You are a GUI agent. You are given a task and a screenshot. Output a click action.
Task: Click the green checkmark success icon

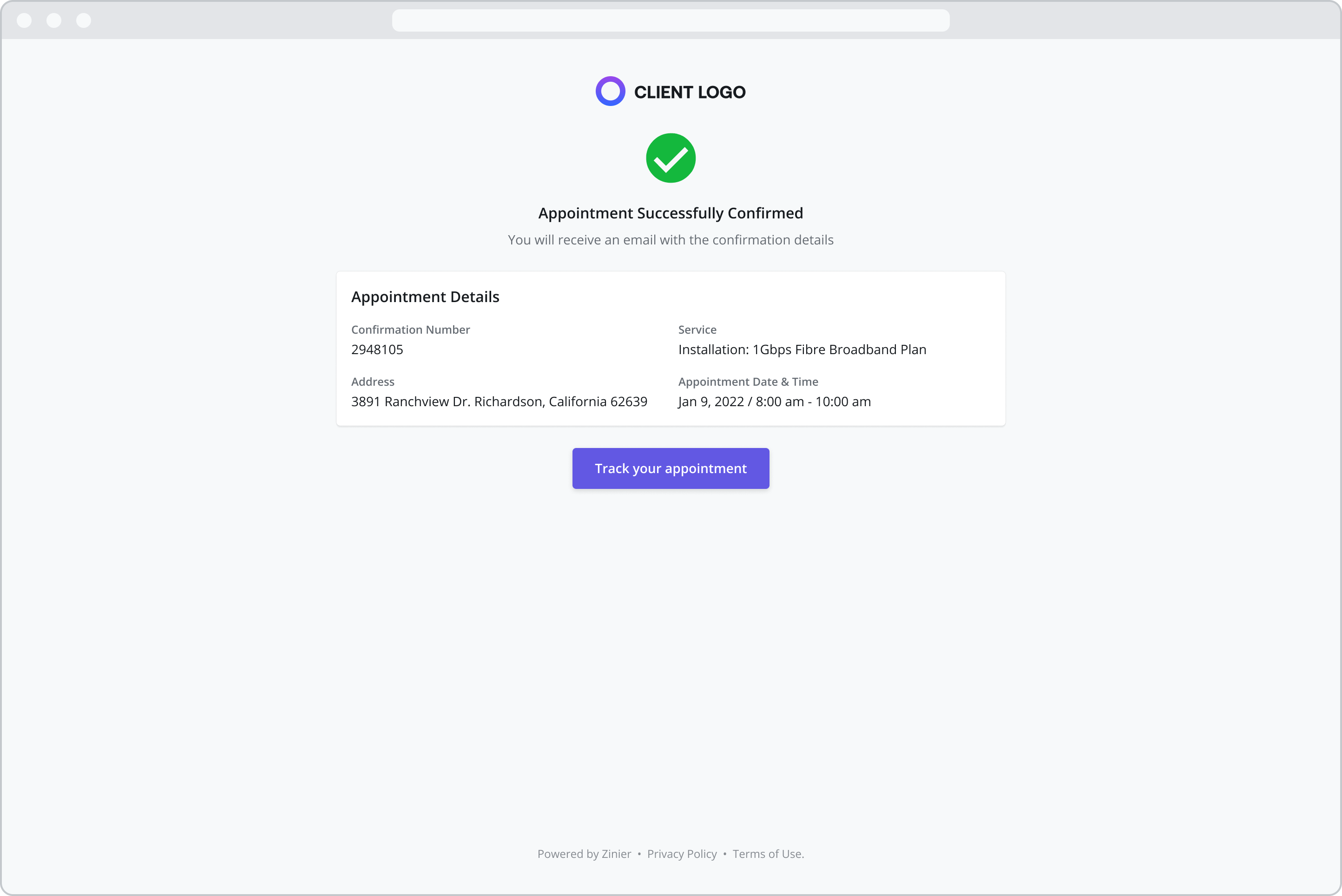coord(671,158)
